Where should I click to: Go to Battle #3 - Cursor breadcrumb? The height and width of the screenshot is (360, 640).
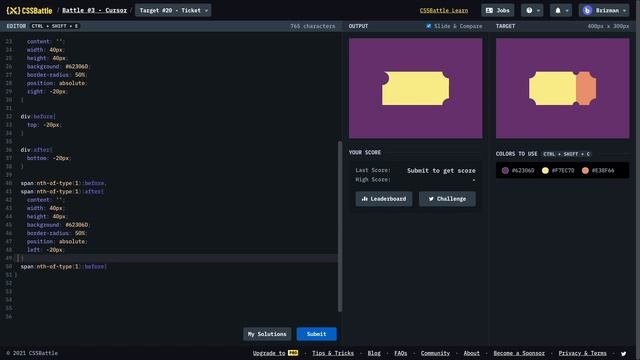tap(94, 10)
